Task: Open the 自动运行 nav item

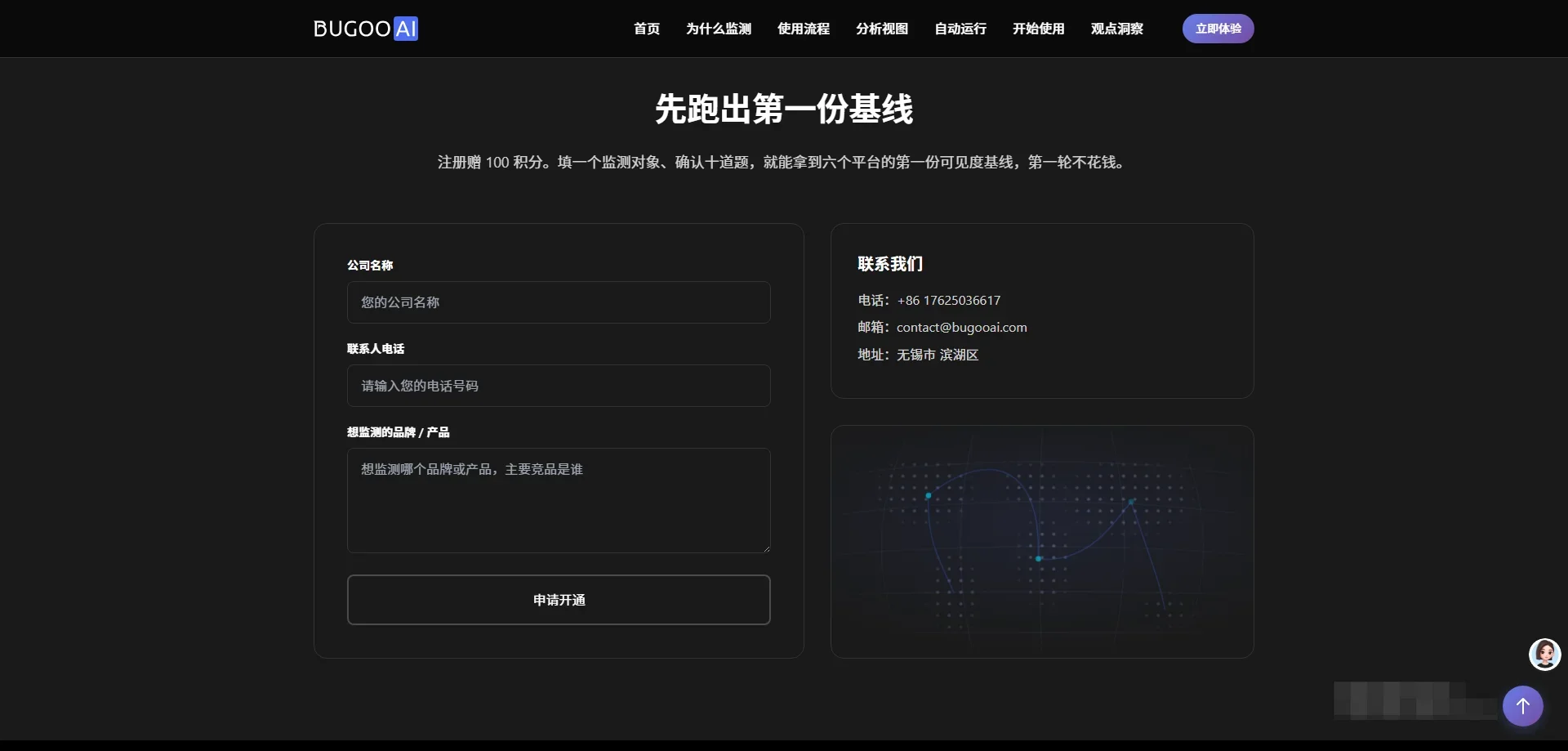Action: tap(960, 29)
